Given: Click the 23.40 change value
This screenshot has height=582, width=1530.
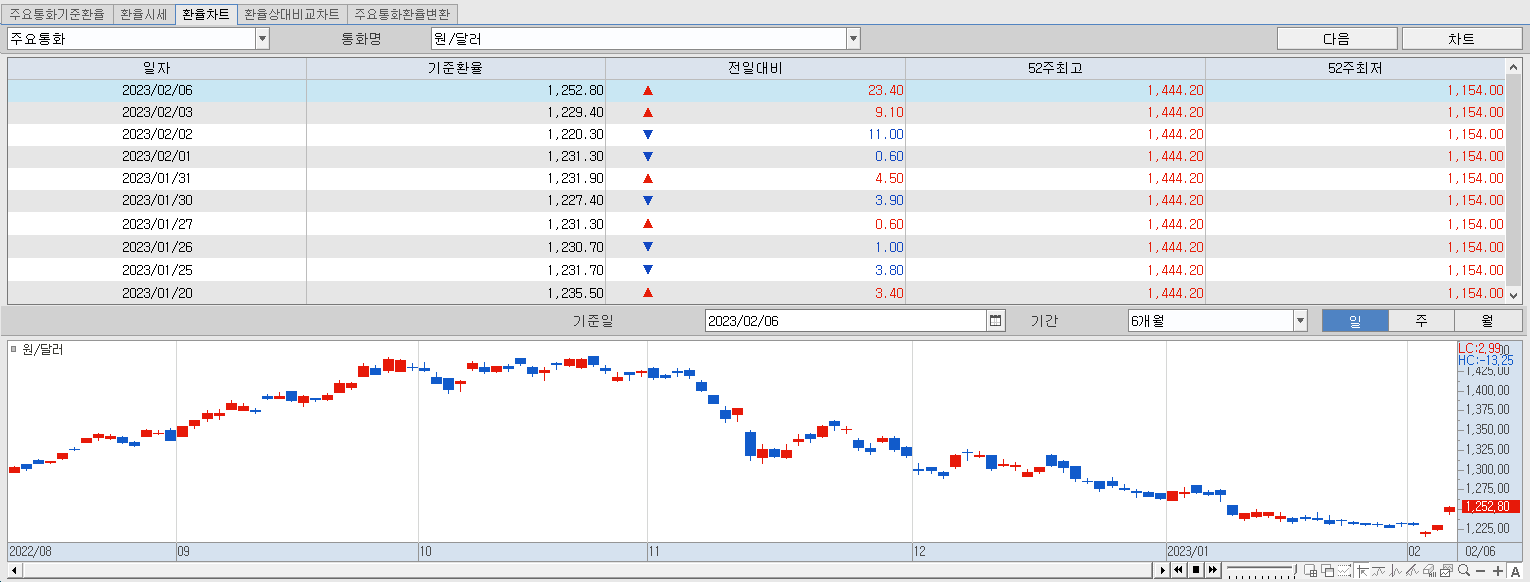Looking at the screenshot, I should pyautogui.click(x=886, y=90).
